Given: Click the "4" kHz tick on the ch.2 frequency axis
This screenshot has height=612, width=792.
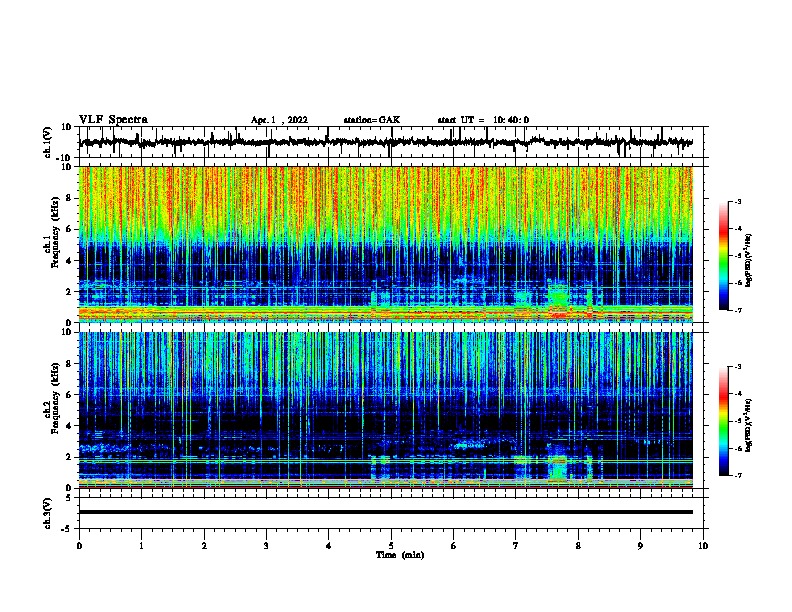Looking at the screenshot, I should [69, 426].
